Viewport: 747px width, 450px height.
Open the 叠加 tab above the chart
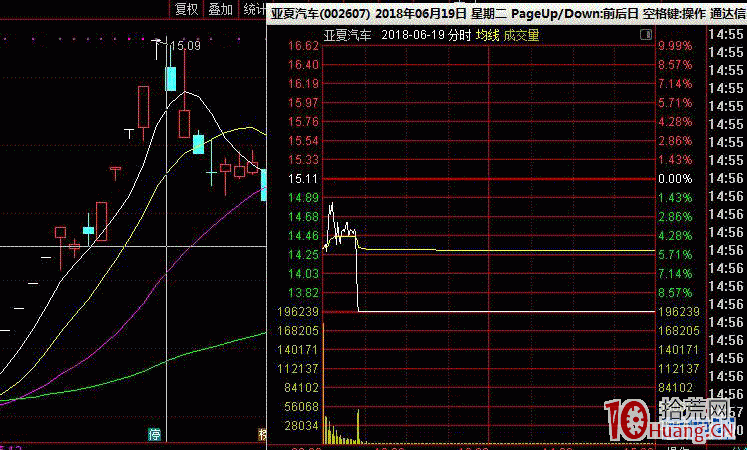(221, 9)
